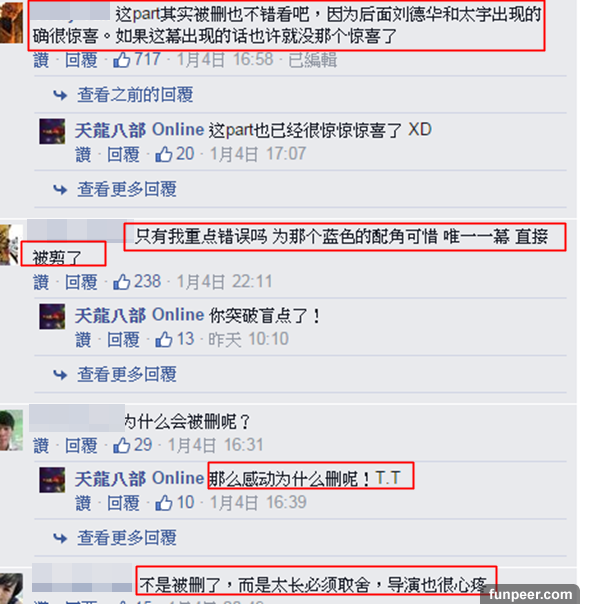This screenshot has height=604, width=600.
Task: Click 已編輯 edited label on first comment
Action: point(313,60)
